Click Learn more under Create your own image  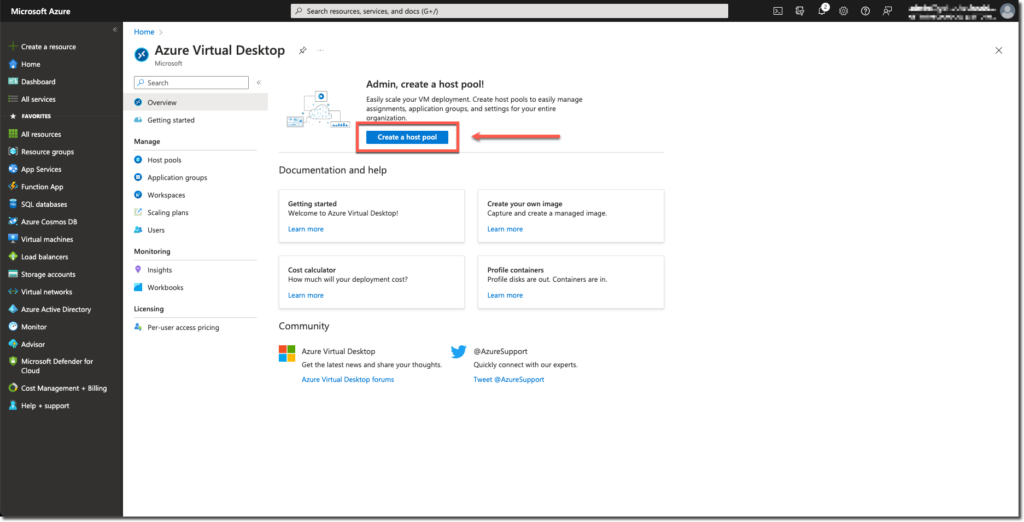point(505,229)
